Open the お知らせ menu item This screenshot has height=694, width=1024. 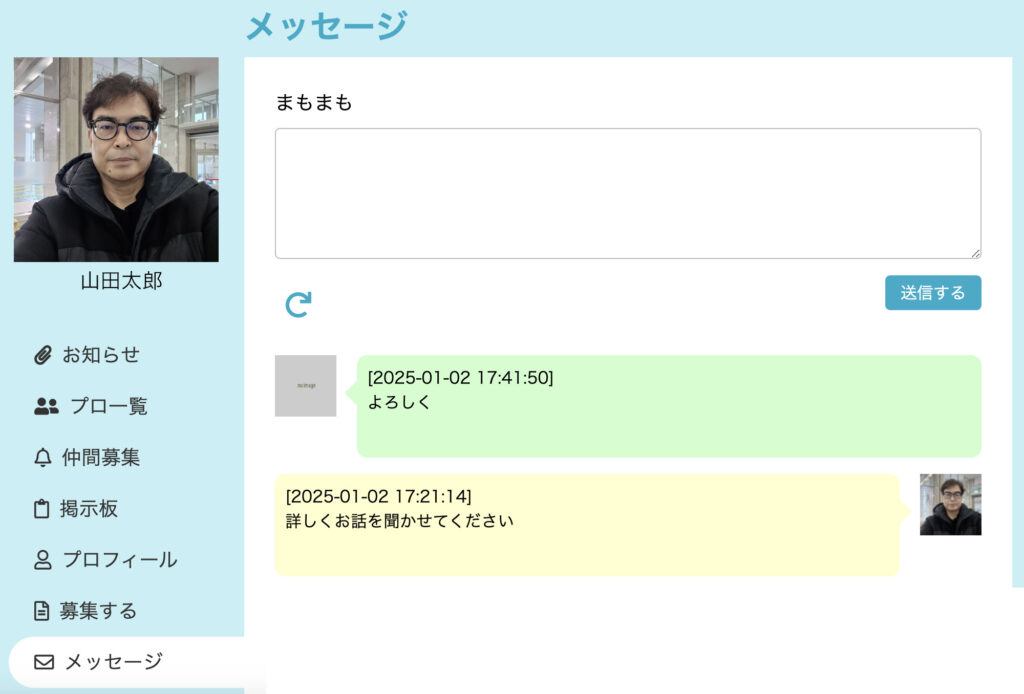pyautogui.click(x=101, y=355)
